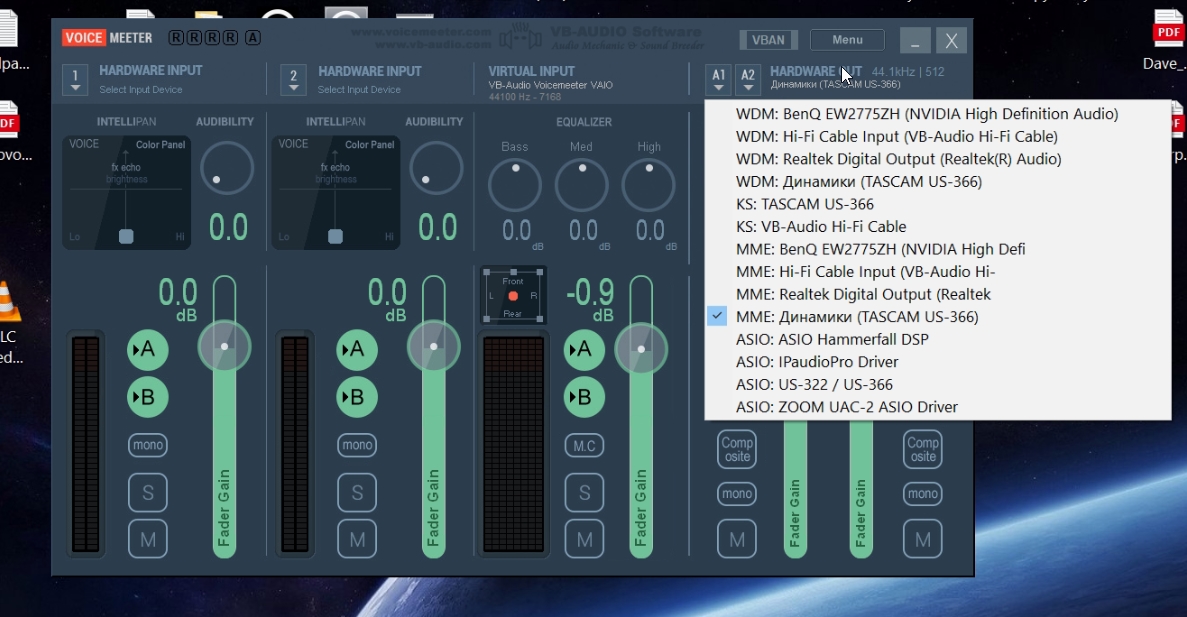Click the level meter of Hardware Input 1

(86, 444)
